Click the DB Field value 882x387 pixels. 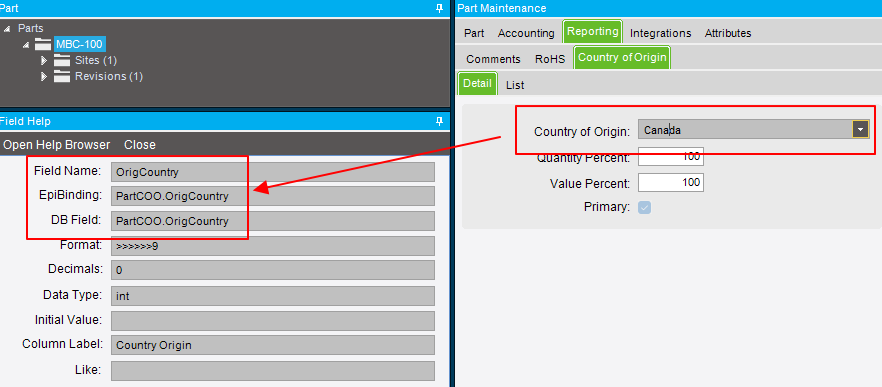(273, 221)
